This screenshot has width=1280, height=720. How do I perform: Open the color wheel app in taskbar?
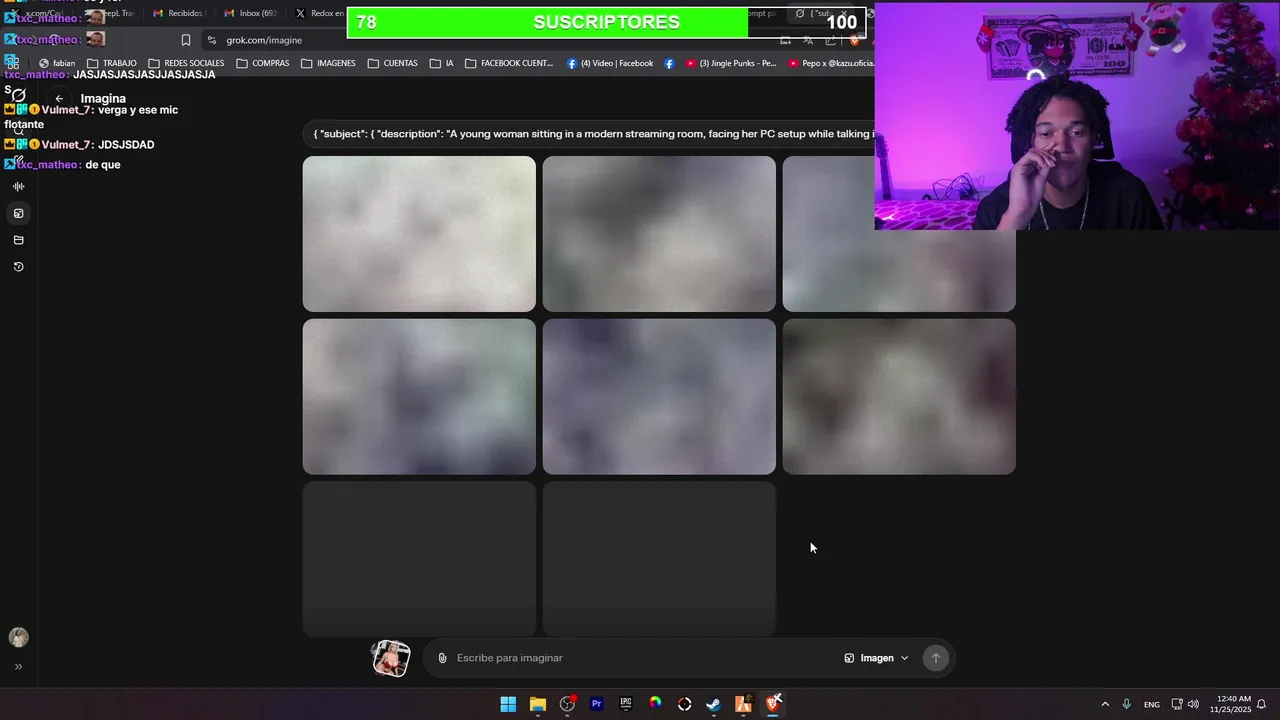coord(655,704)
